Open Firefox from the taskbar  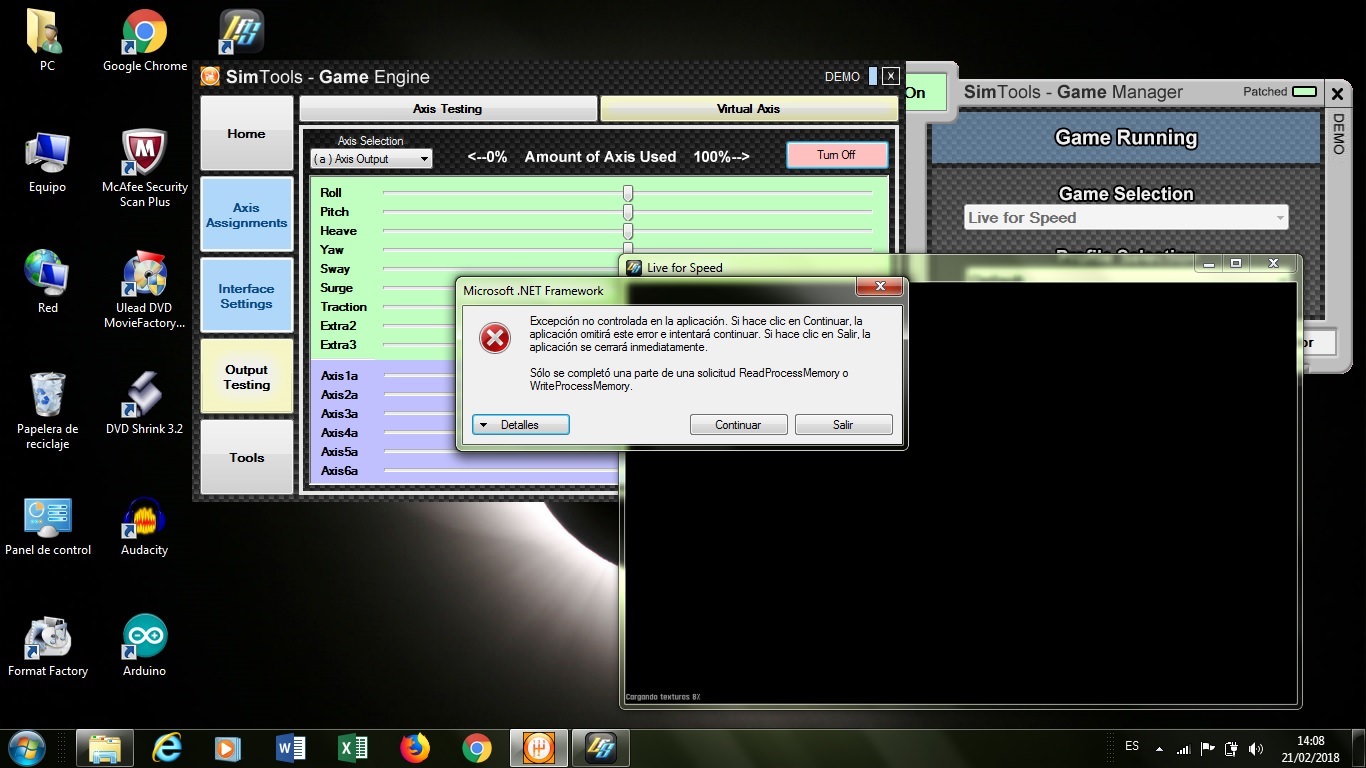[415, 748]
